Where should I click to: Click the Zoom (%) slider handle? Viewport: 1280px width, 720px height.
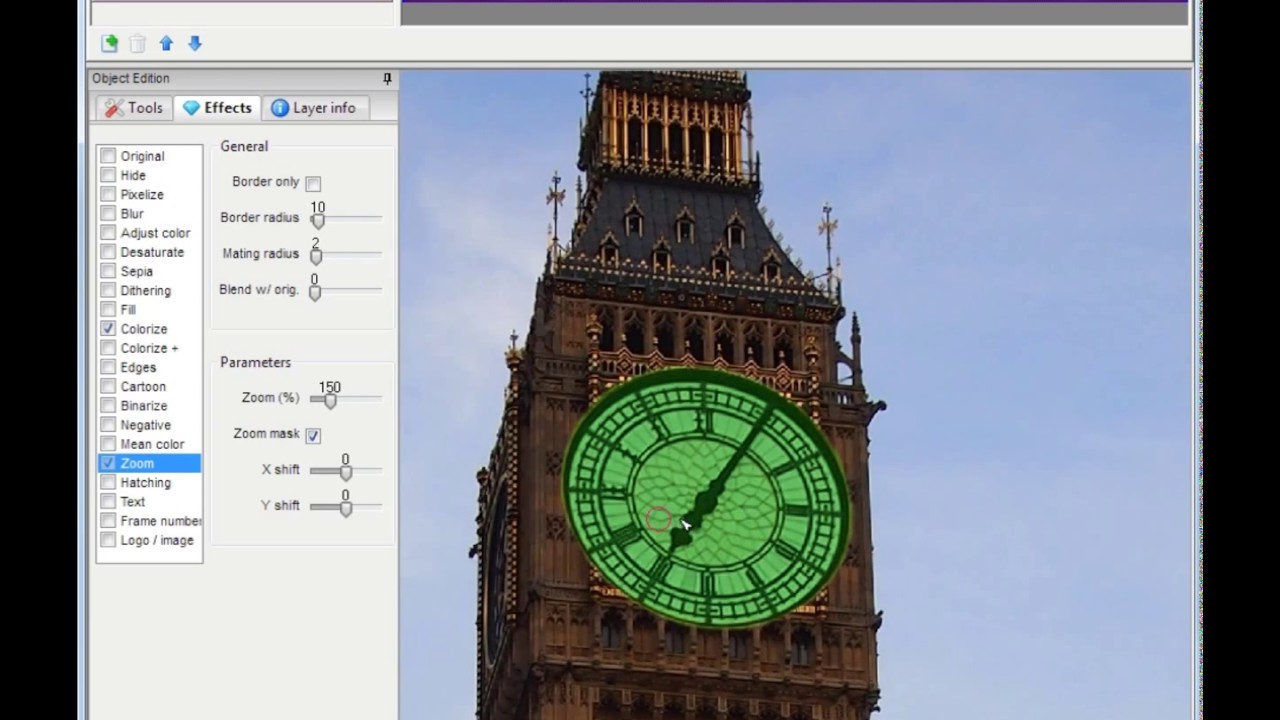coord(330,399)
